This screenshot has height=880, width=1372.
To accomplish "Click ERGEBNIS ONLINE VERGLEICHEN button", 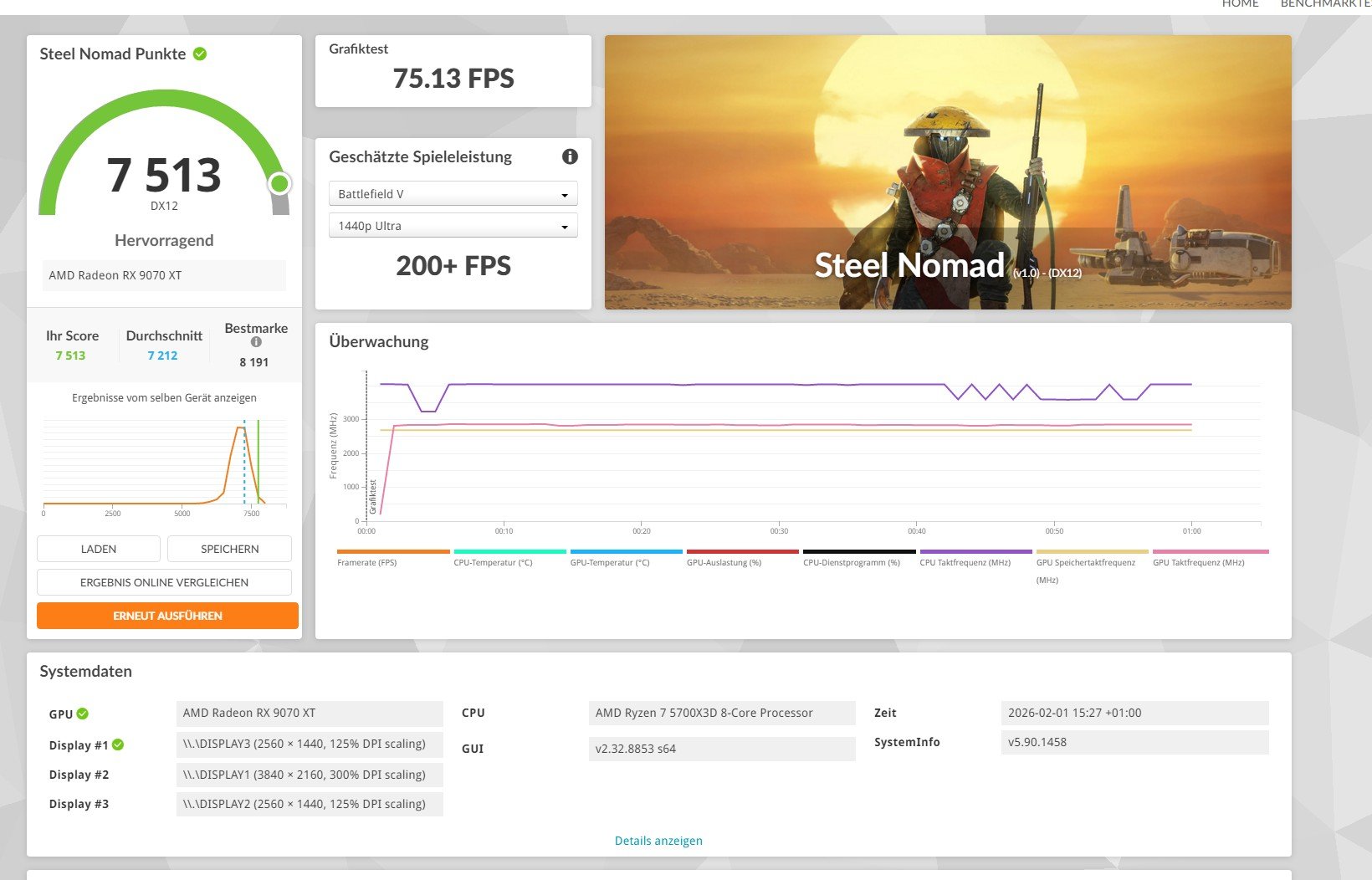I will coord(164,582).
